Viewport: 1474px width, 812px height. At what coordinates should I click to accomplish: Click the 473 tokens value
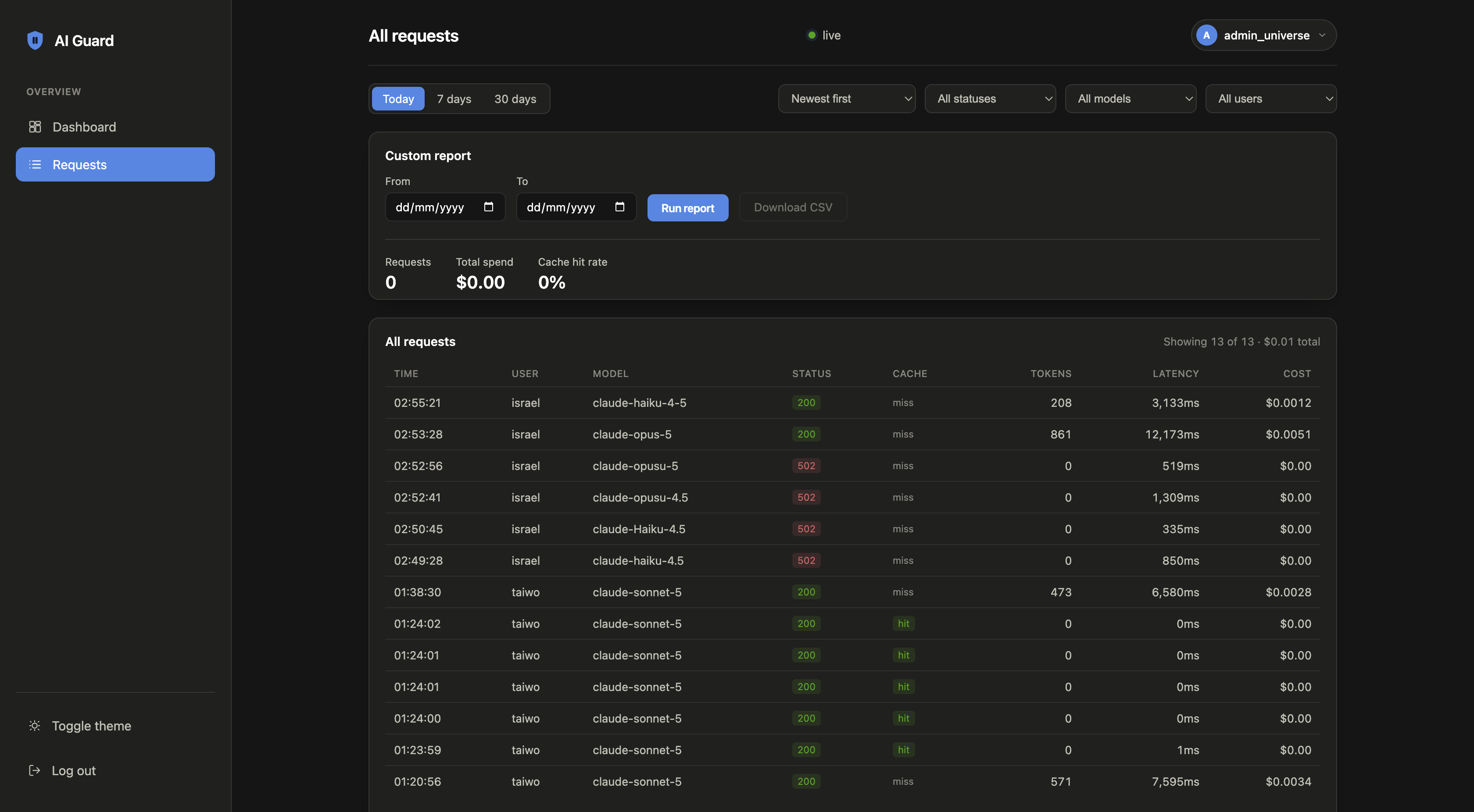tap(1061, 592)
